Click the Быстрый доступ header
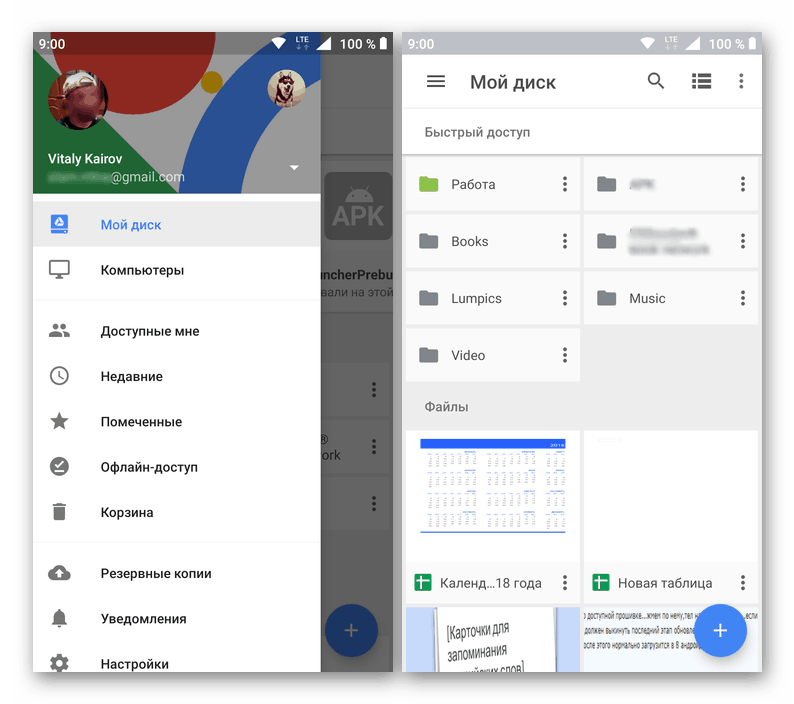794x704 pixels. coord(477,132)
